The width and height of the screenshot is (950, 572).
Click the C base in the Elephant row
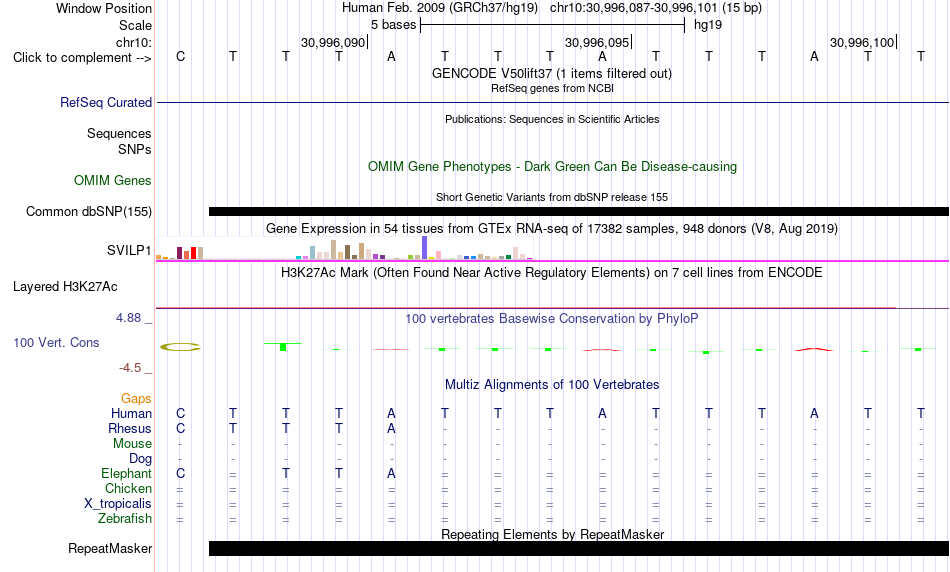pos(180,473)
